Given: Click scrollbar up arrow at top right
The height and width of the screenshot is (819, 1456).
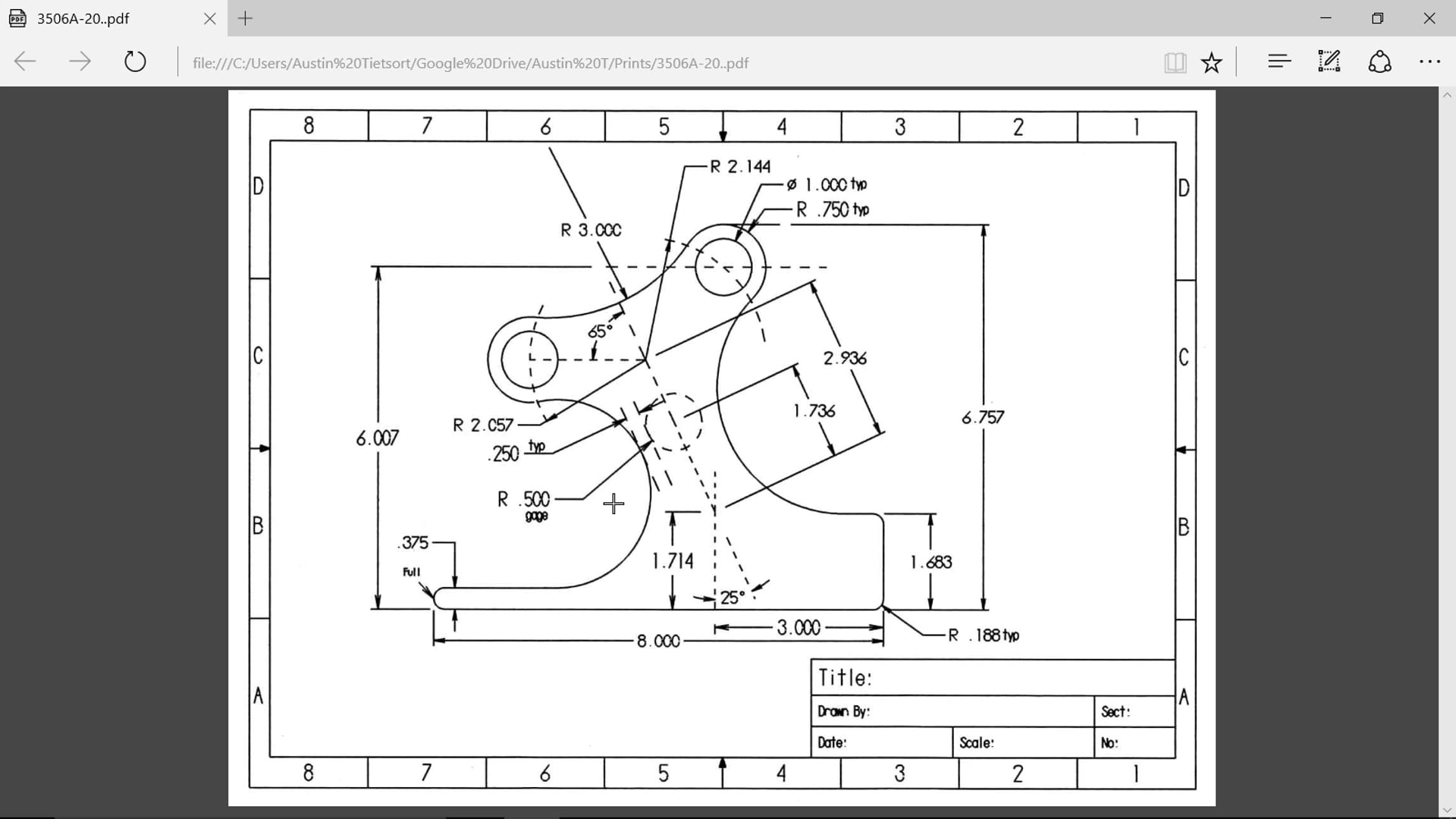Looking at the screenshot, I should click(x=1447, y=96).
